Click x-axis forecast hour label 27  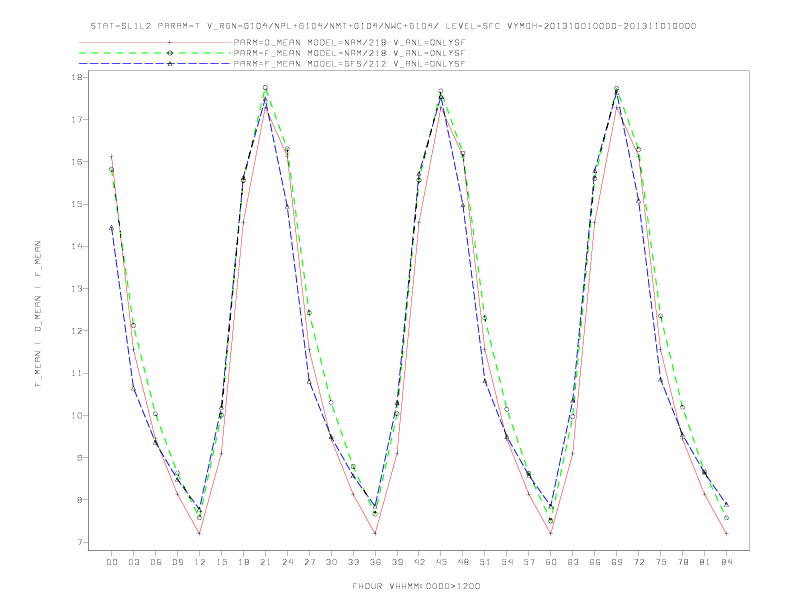(309, 562)
